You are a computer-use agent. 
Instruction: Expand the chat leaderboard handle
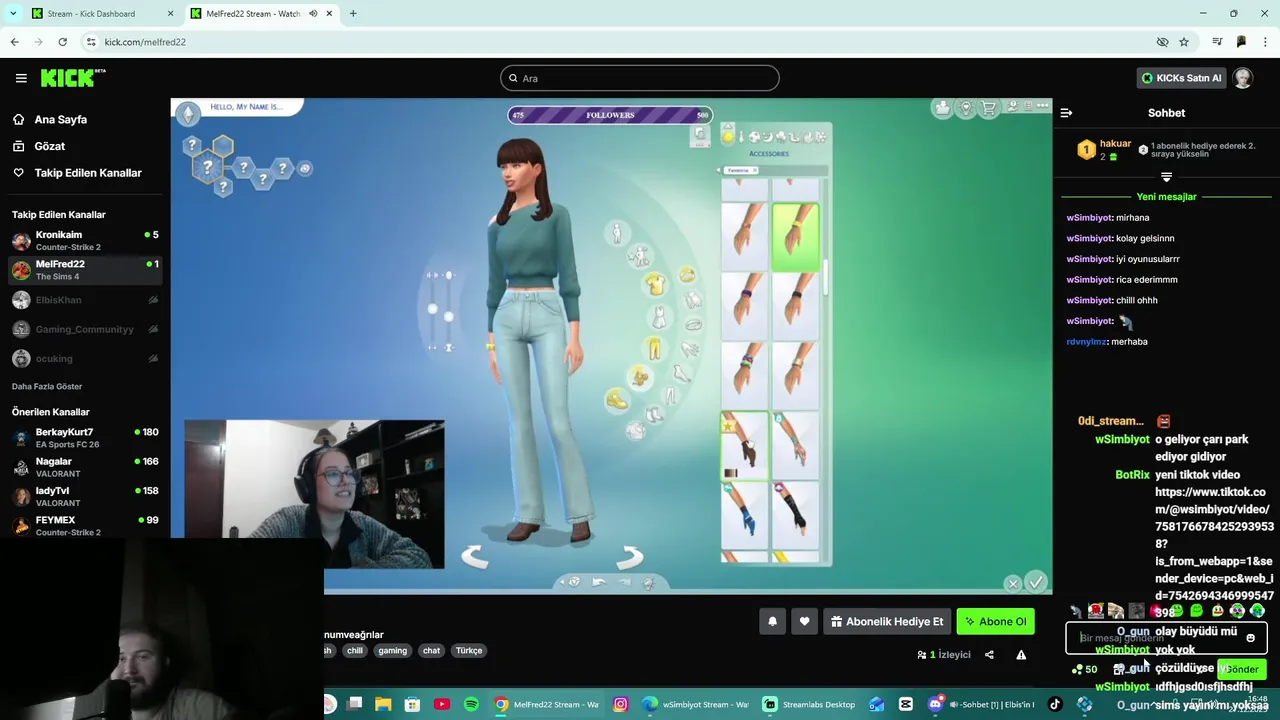pos(1166,177)
